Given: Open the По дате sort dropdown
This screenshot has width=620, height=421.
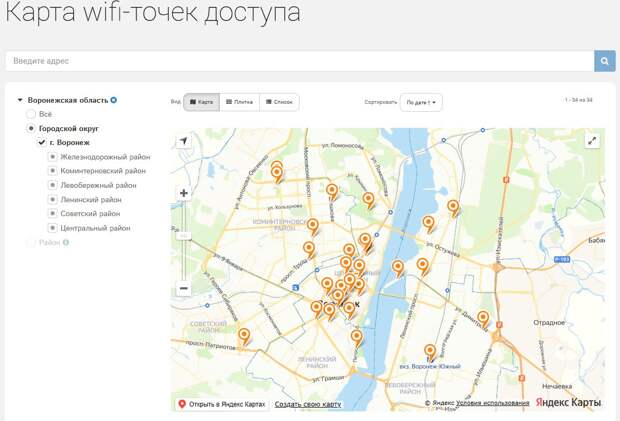Looking at the screenshot, I should 421,102.
